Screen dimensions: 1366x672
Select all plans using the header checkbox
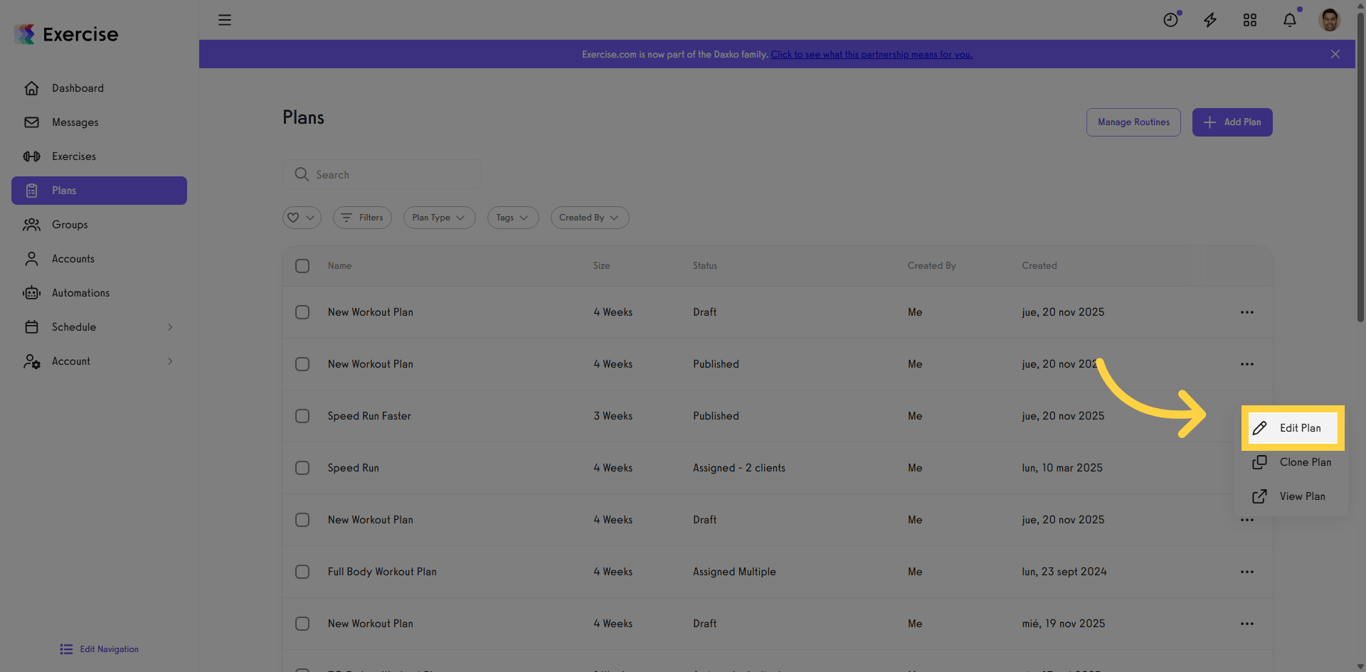click(x=302, y=266)
